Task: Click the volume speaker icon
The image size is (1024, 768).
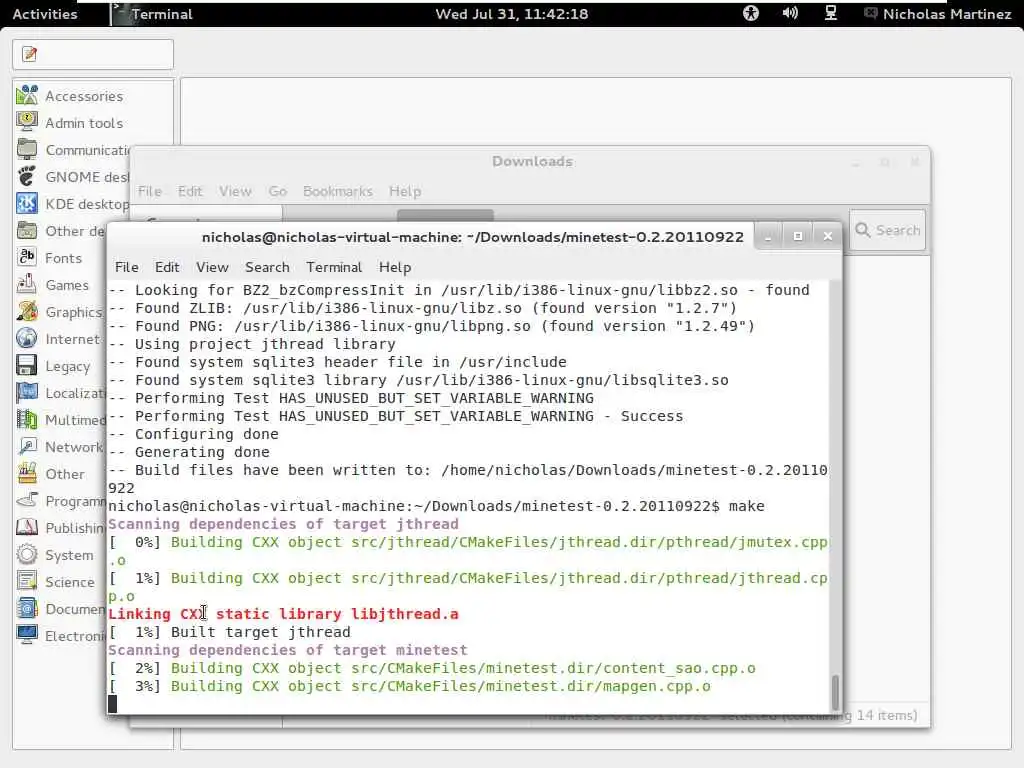Action: (790, 13)
